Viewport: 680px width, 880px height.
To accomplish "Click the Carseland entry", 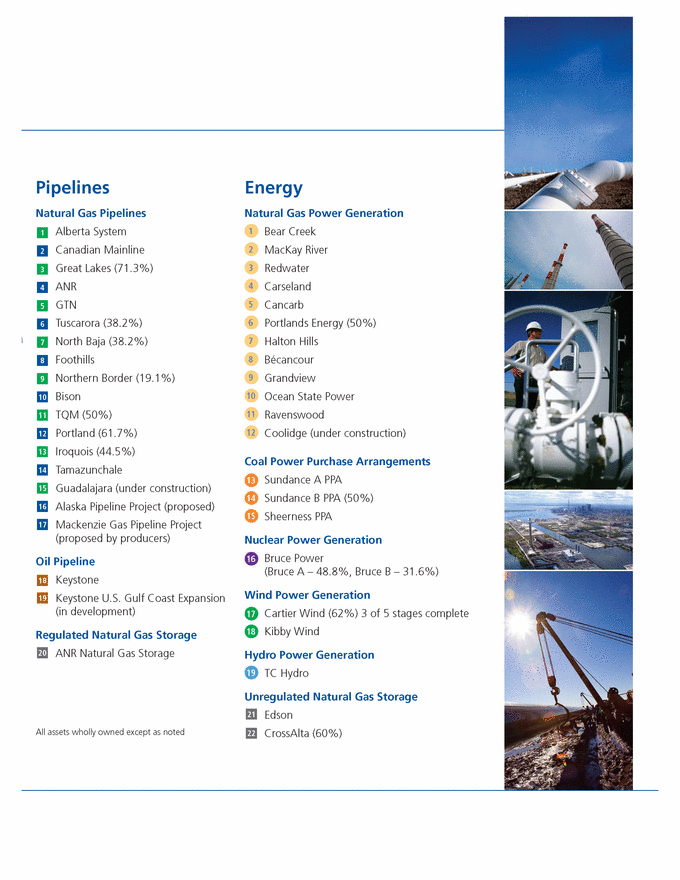I will click(x=288, y=287).
